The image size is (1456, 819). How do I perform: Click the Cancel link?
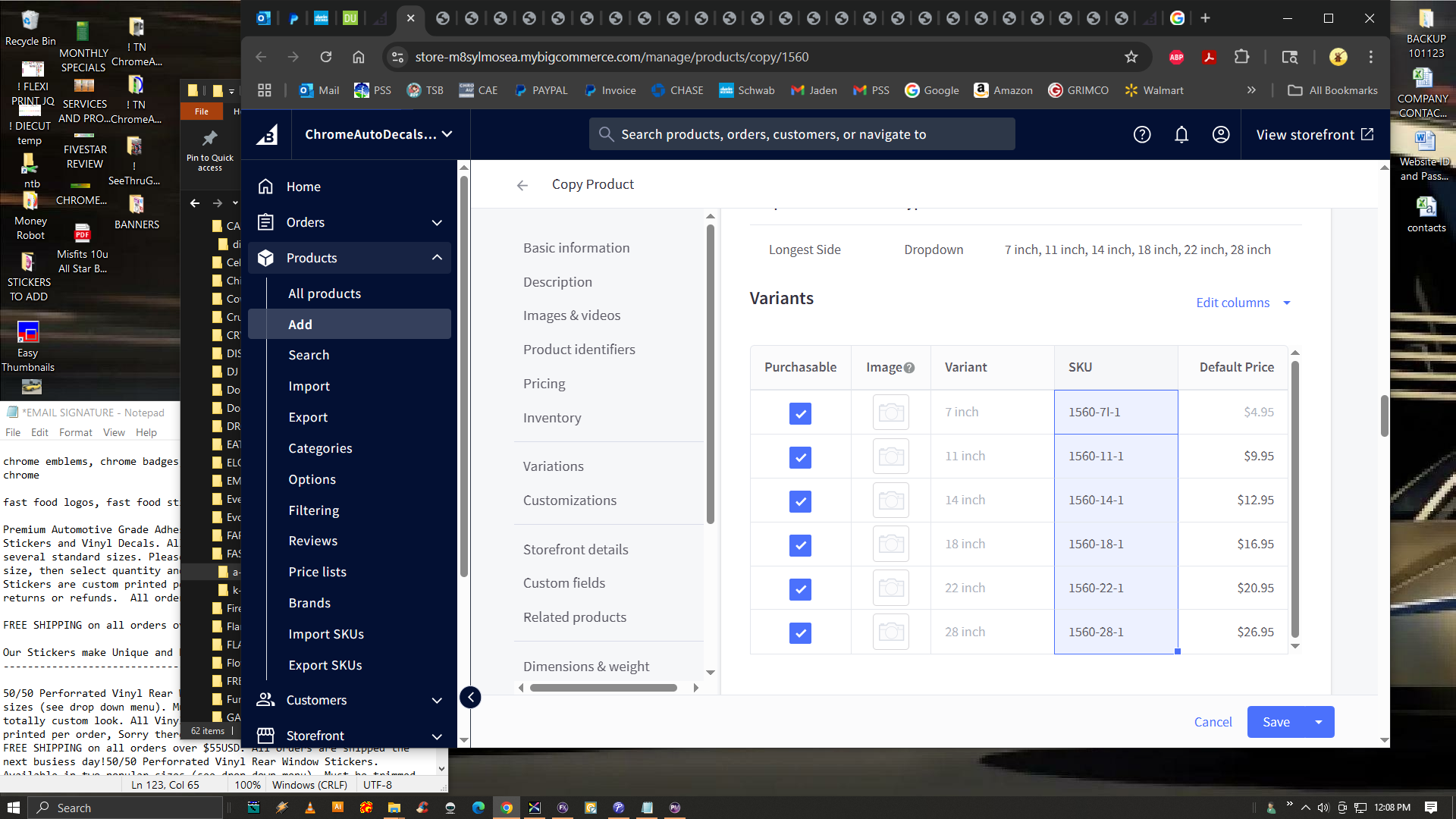click(x=1213, y=722)
